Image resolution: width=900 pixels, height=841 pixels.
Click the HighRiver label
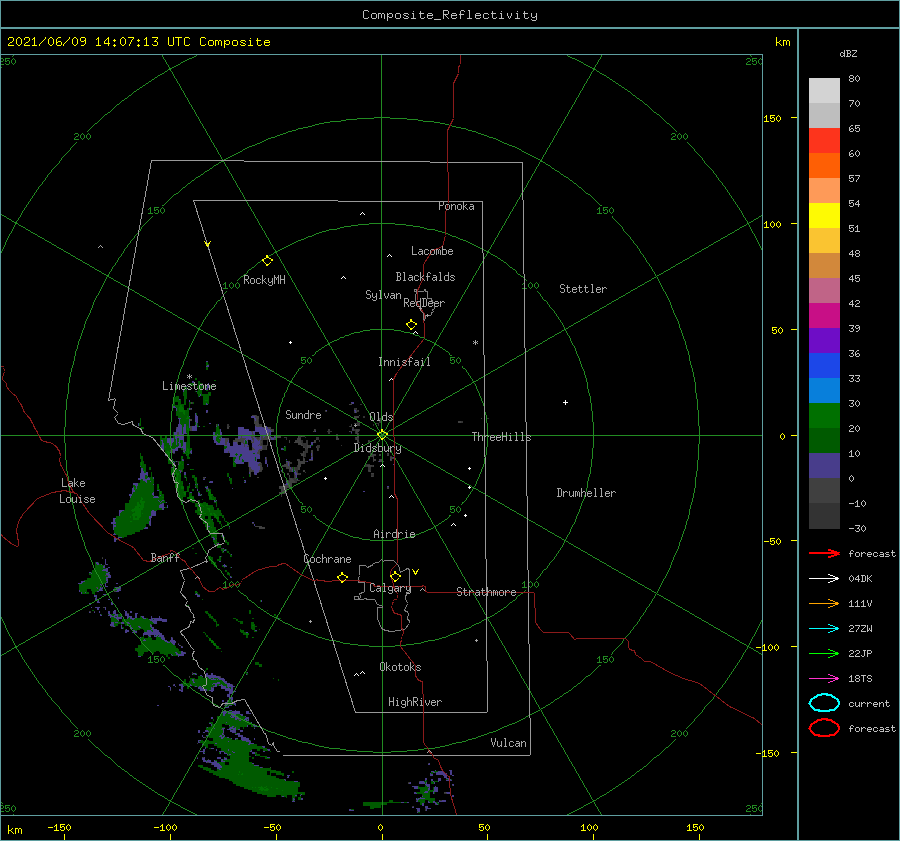point(415,702)
